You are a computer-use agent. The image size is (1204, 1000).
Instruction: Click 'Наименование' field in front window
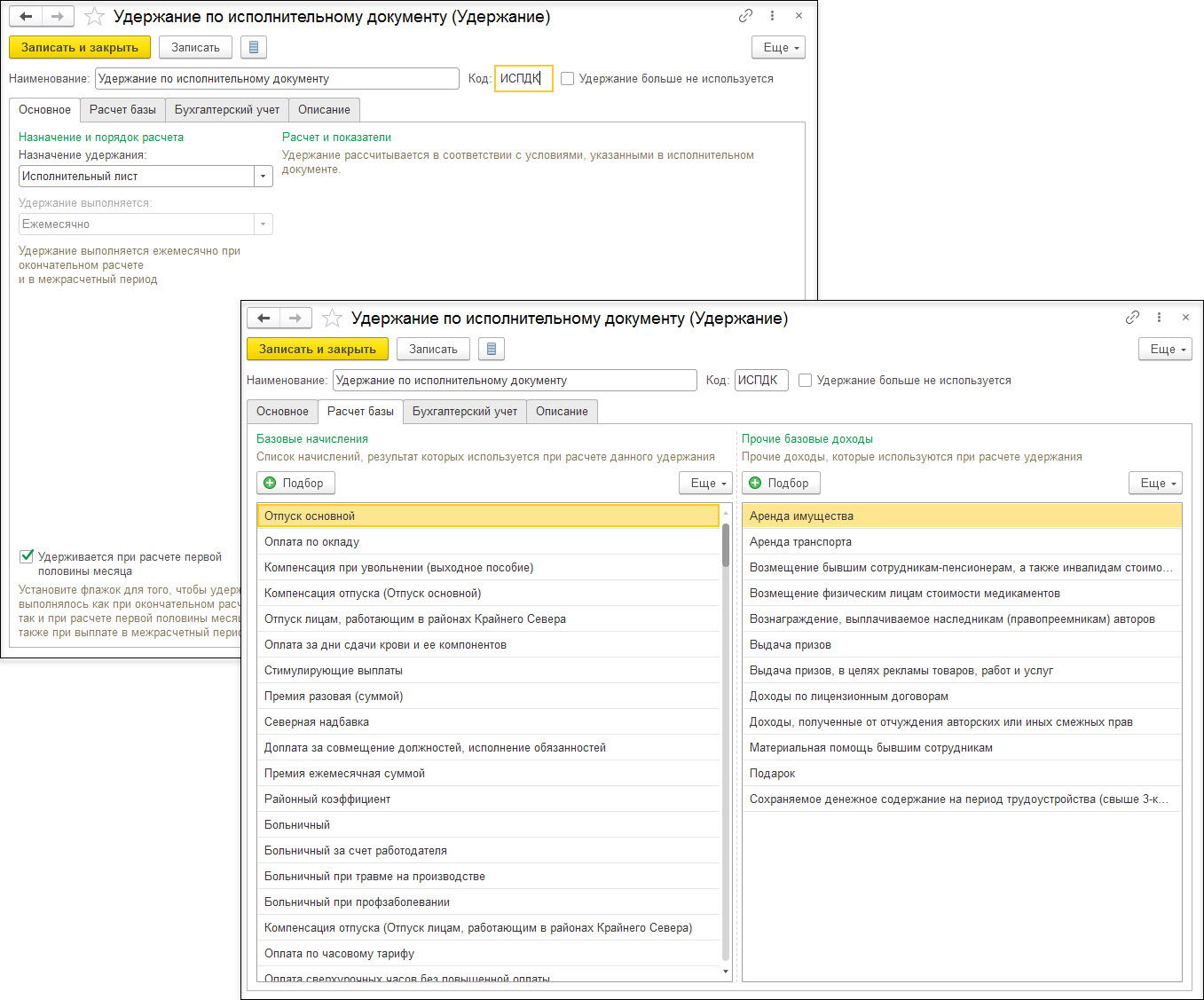(x=515, y=381)
